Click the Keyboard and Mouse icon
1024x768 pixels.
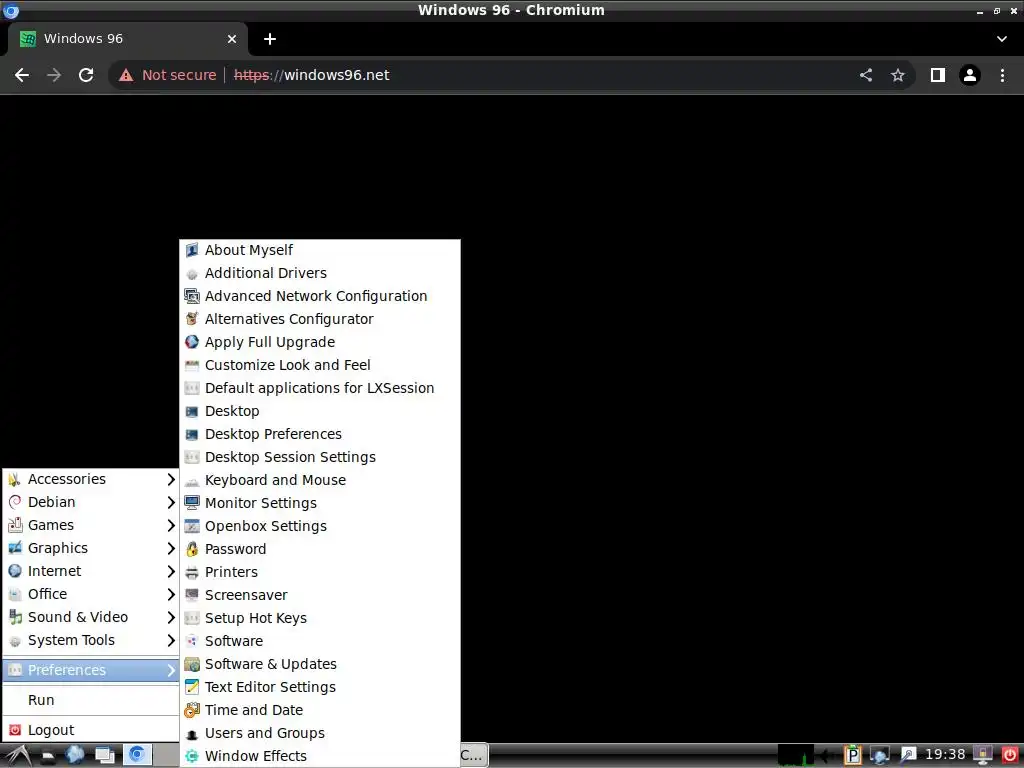click(x=191, y=481)
